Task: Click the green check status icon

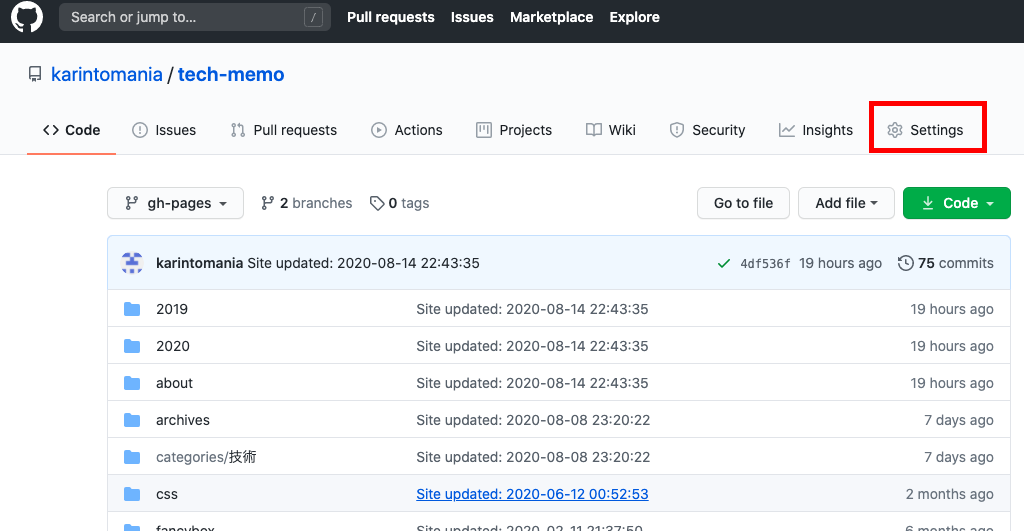Action: pyautogui.click(x=724, y=263)
